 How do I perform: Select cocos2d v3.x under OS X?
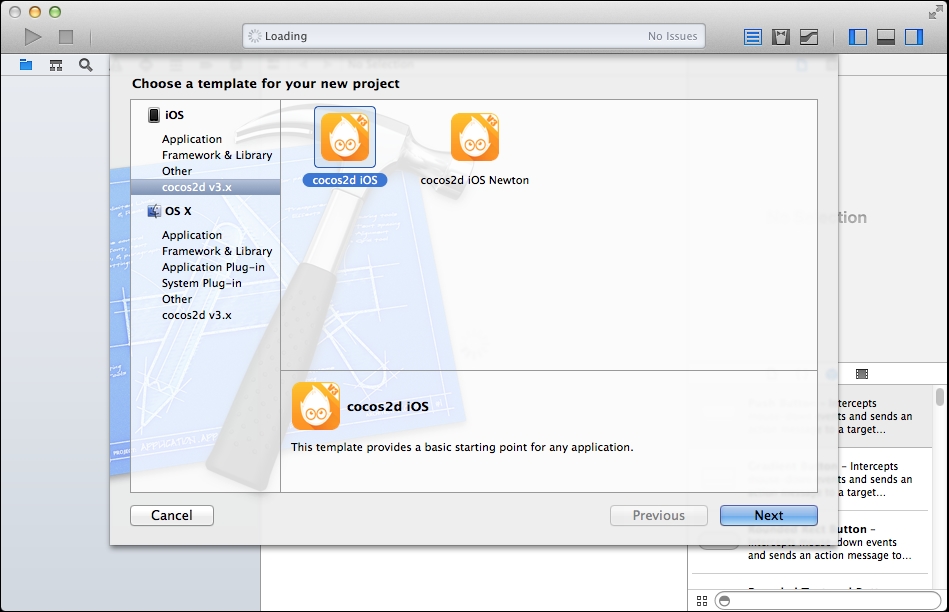(x=197, y=315)
